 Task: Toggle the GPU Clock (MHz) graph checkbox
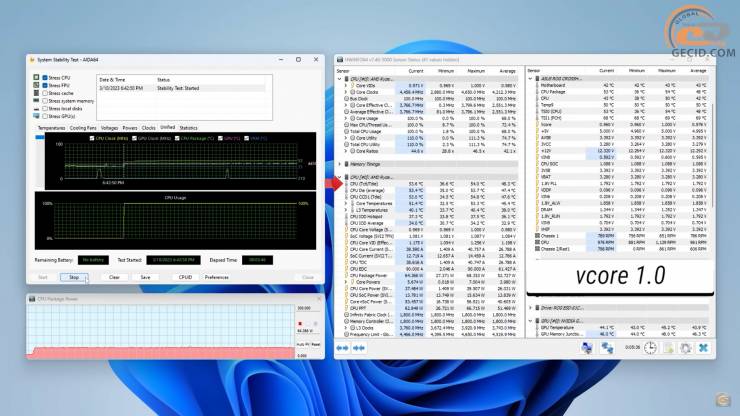point(135,138)
